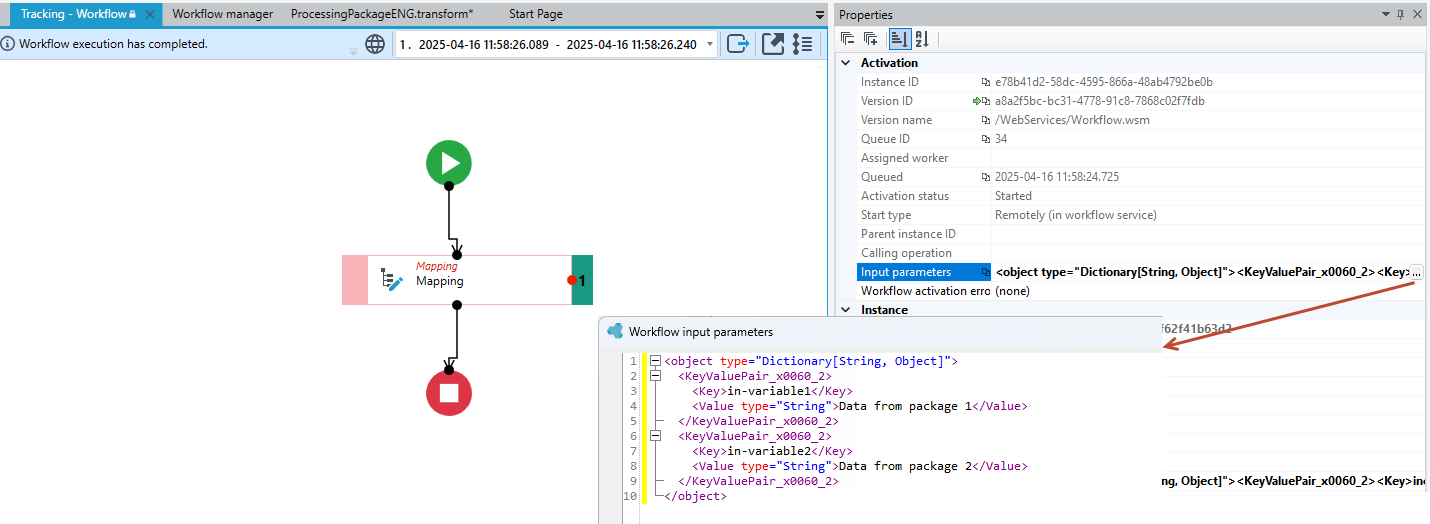1430x524 pixels.
Task: Collapse first KeyValuePair node at line 2
Action: (655, 376)
